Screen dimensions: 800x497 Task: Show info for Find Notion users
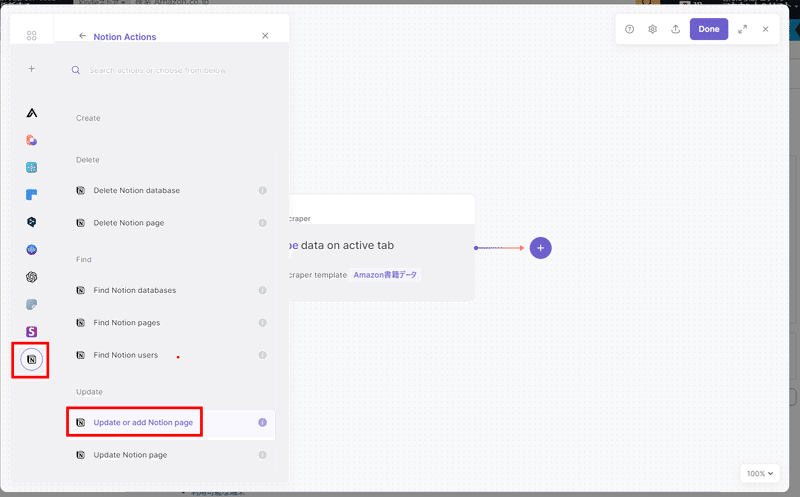coord(262,355)
